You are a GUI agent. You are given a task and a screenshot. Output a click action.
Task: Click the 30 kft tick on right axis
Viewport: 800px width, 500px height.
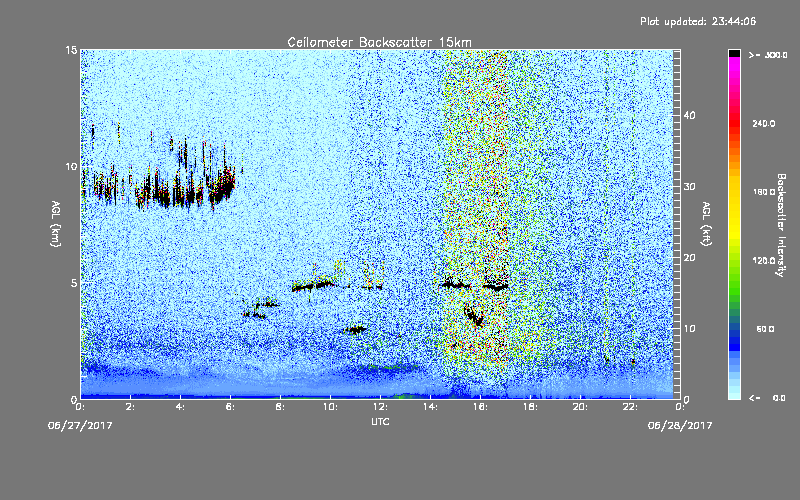[689, 186]
